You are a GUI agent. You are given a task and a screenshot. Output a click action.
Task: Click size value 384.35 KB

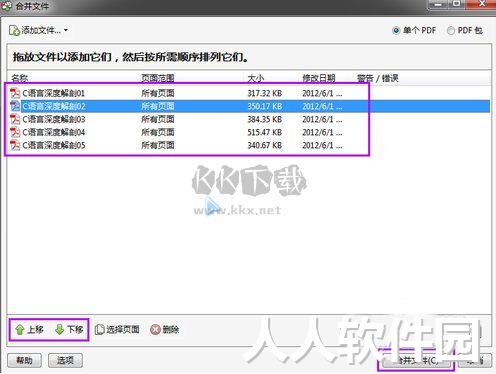pos(265,119)
